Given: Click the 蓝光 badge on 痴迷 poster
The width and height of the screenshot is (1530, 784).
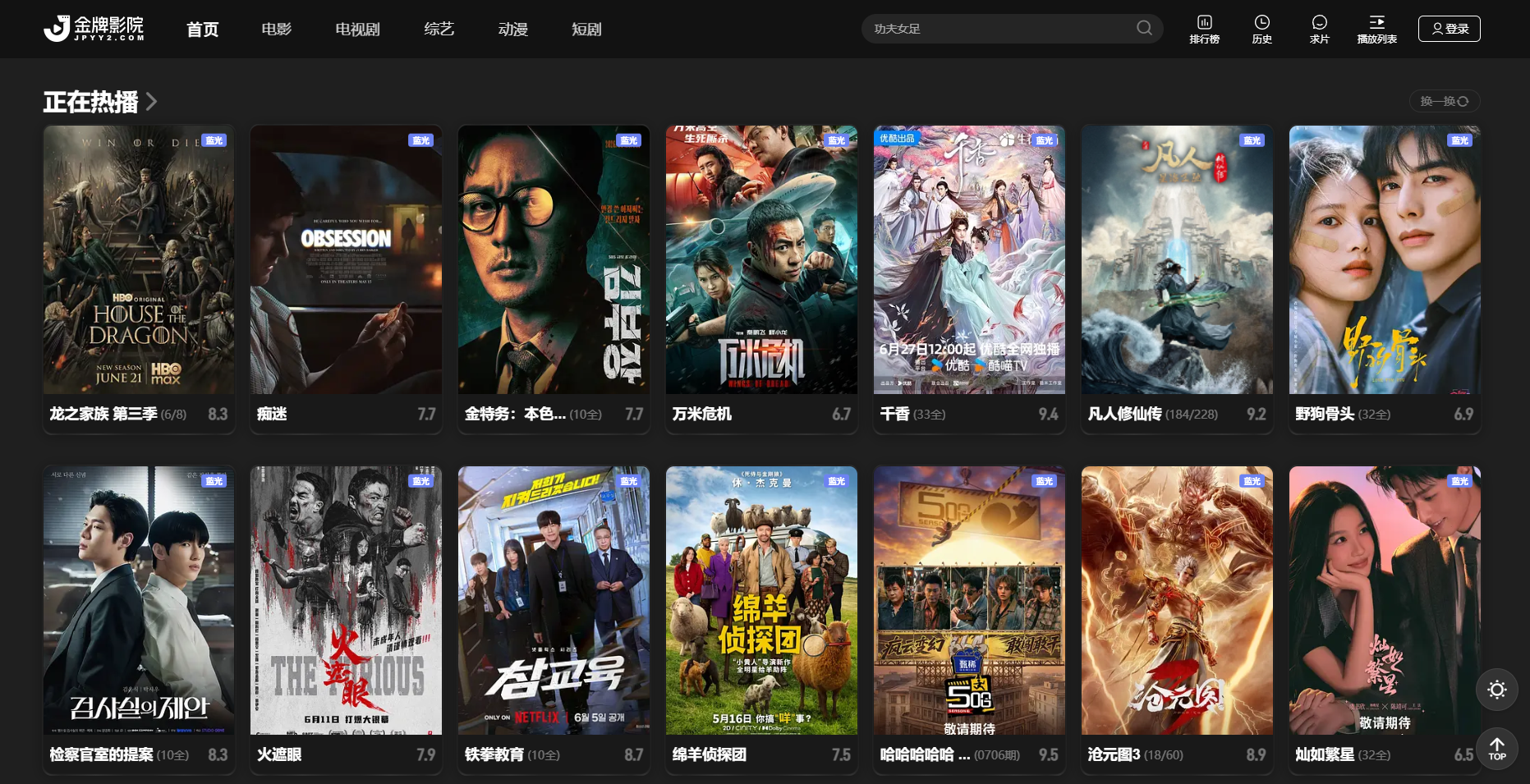Looking at the screenshot, I should 421,140.
